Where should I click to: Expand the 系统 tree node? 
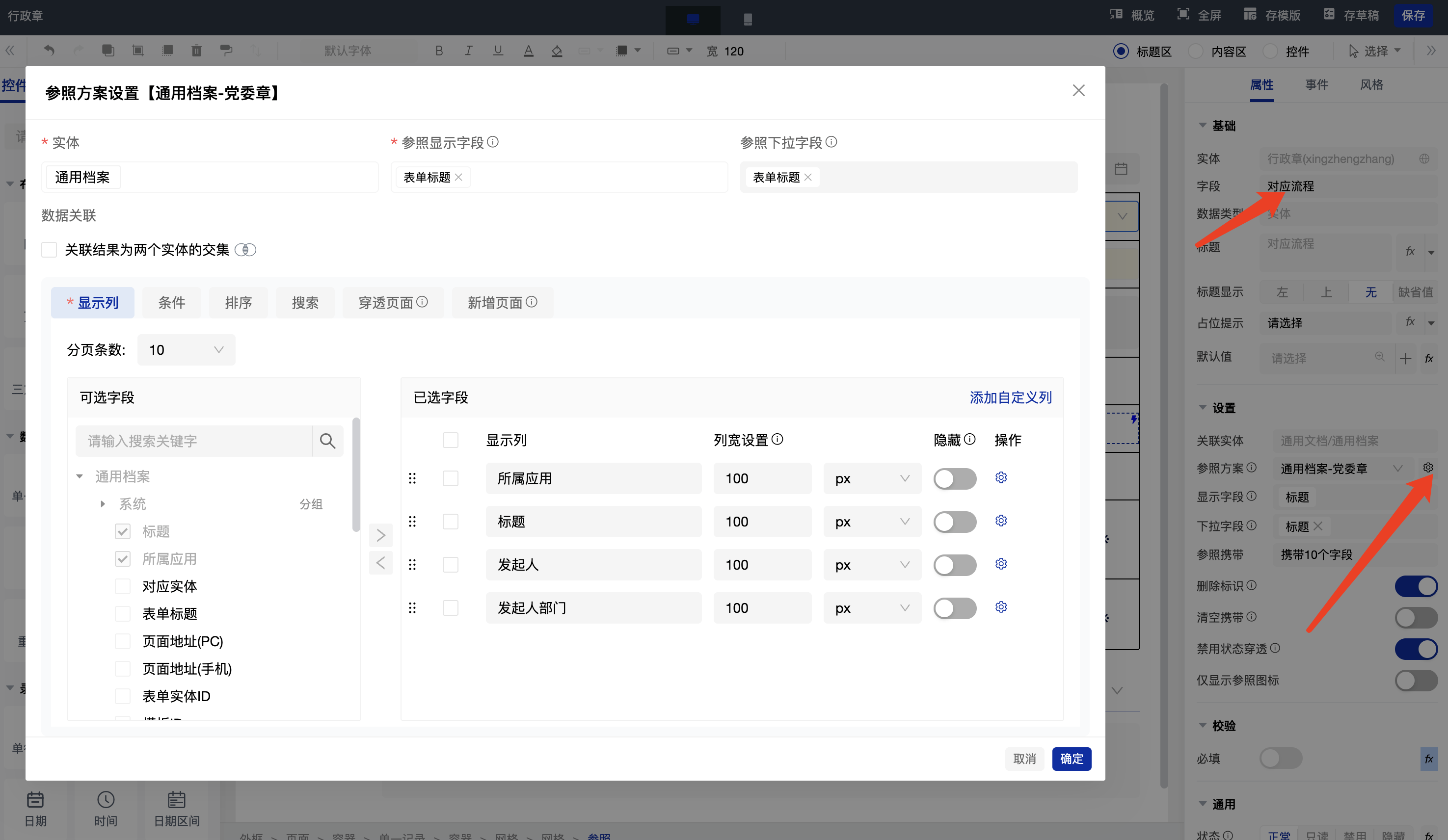(x=103, y=504)
